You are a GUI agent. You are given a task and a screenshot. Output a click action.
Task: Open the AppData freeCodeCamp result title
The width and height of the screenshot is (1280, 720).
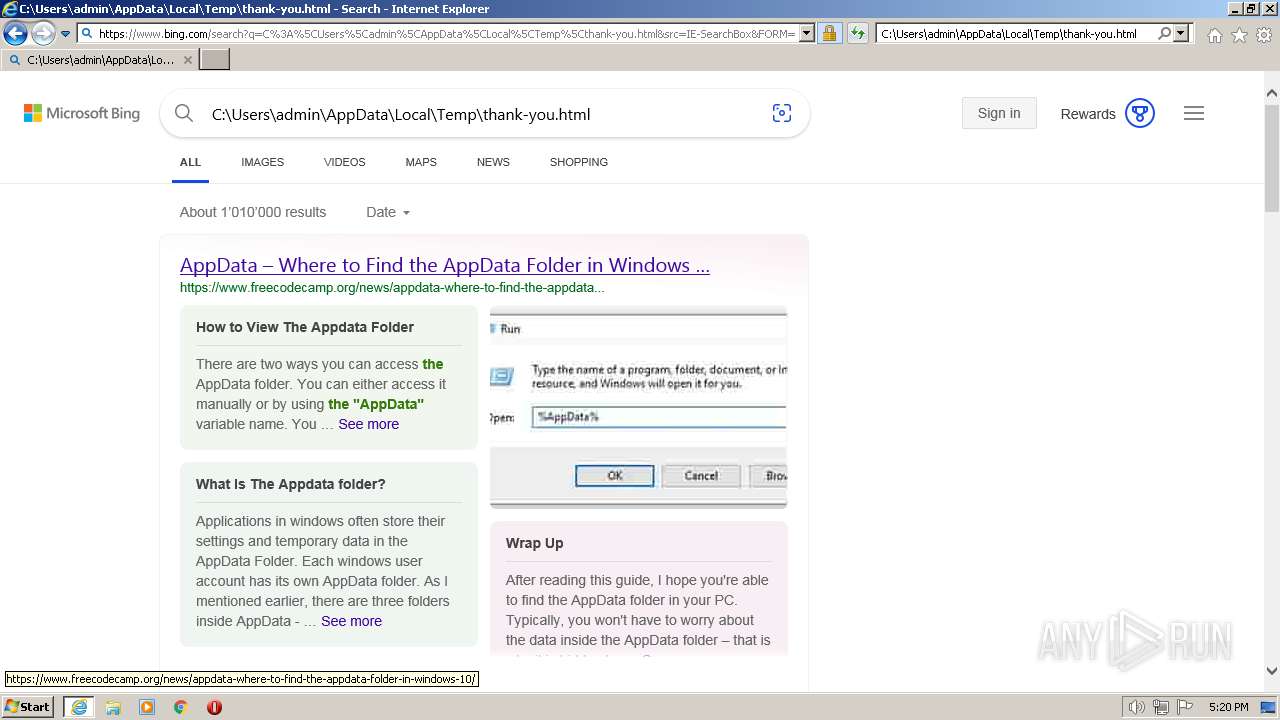point(445,265)
